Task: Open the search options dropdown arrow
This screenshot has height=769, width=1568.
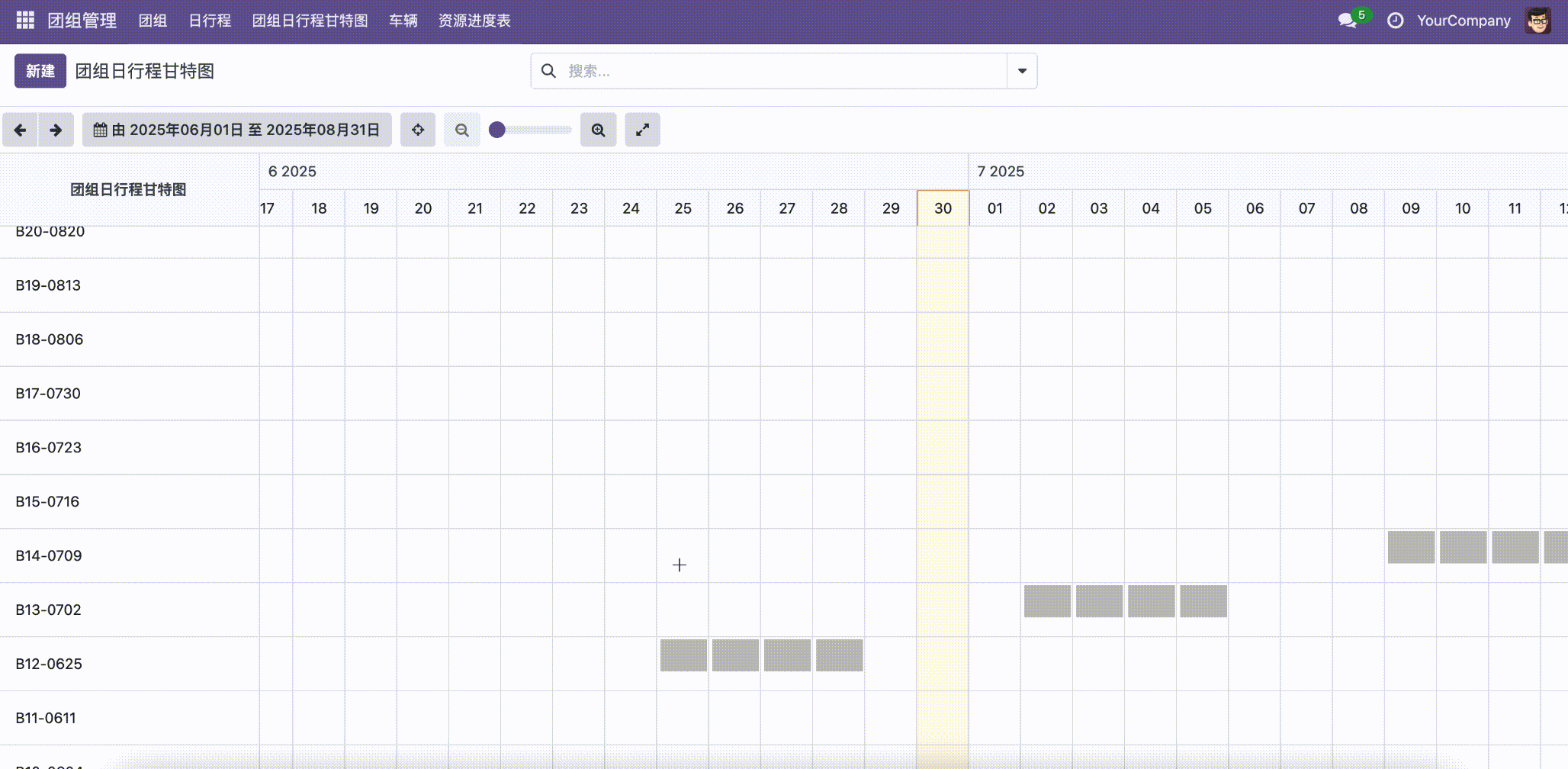Action: pos(1022,71)
